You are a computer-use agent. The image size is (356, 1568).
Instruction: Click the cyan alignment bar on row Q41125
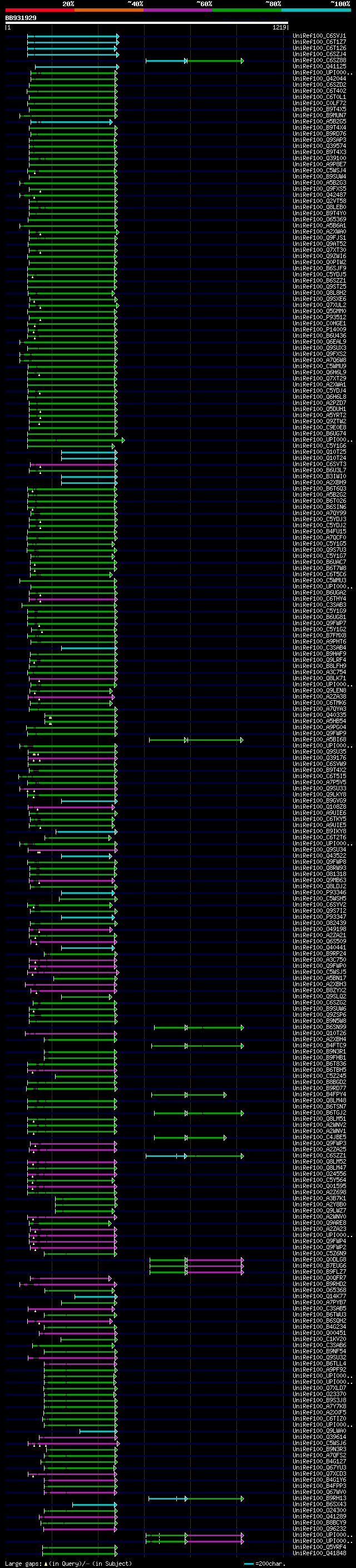(x=77, y=67)
